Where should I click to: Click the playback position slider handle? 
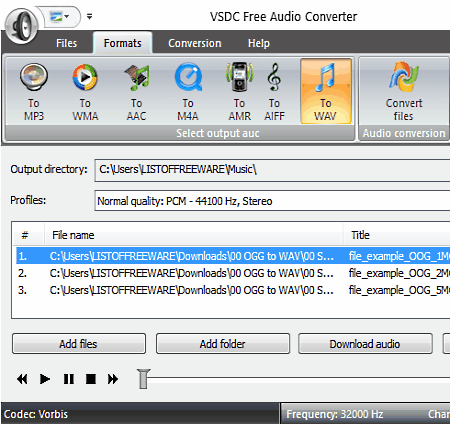[143, 379]
